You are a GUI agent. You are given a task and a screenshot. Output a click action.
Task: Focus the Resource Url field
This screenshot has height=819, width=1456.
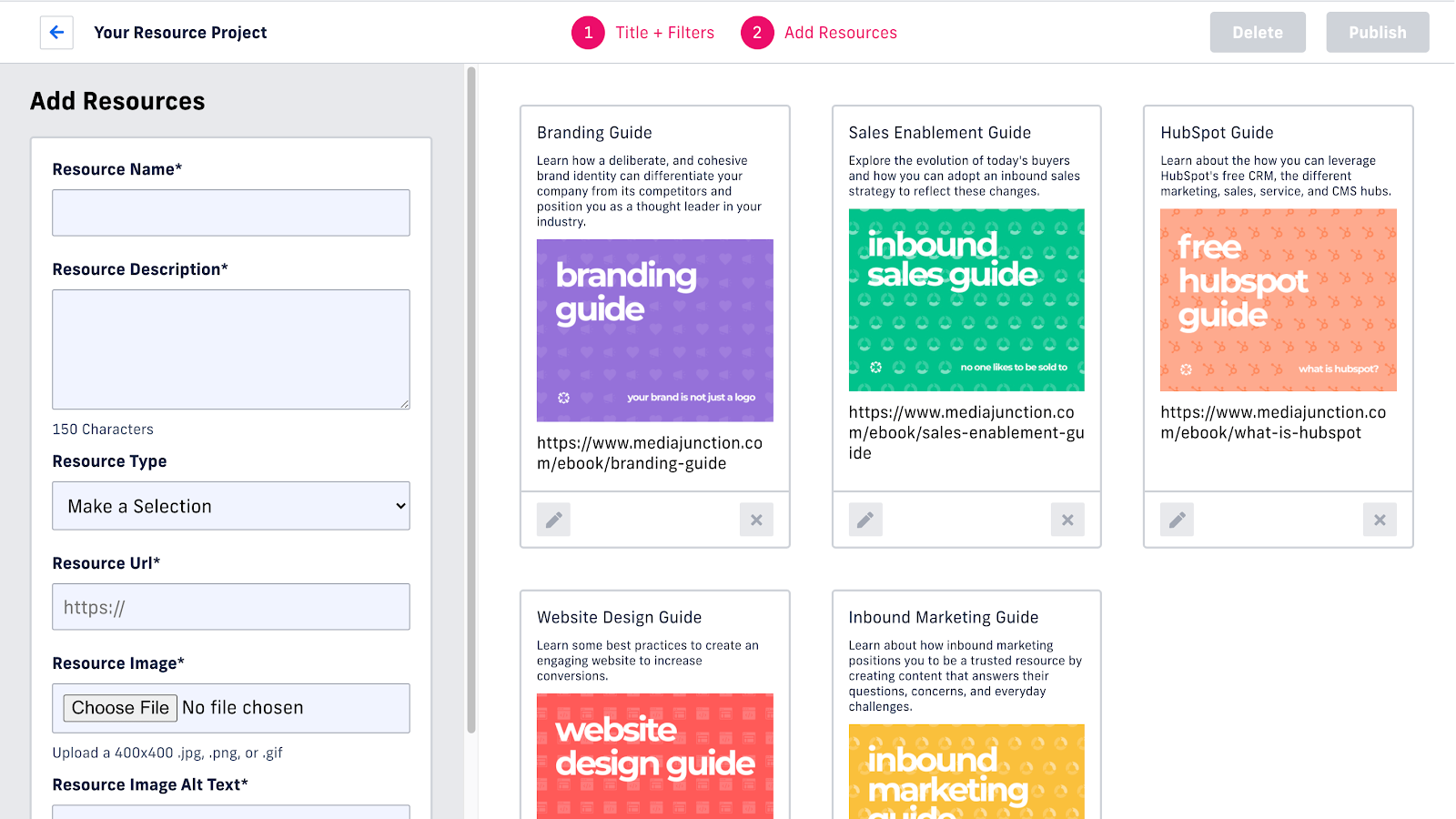(x=231, y=607)
